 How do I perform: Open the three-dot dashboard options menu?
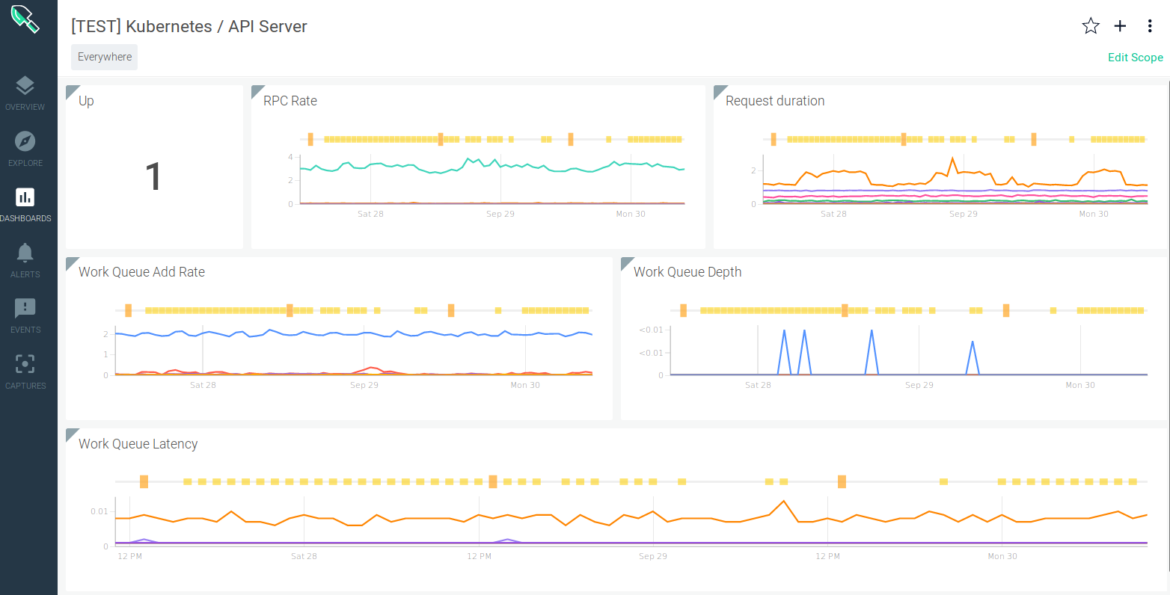pos(1150,26)
